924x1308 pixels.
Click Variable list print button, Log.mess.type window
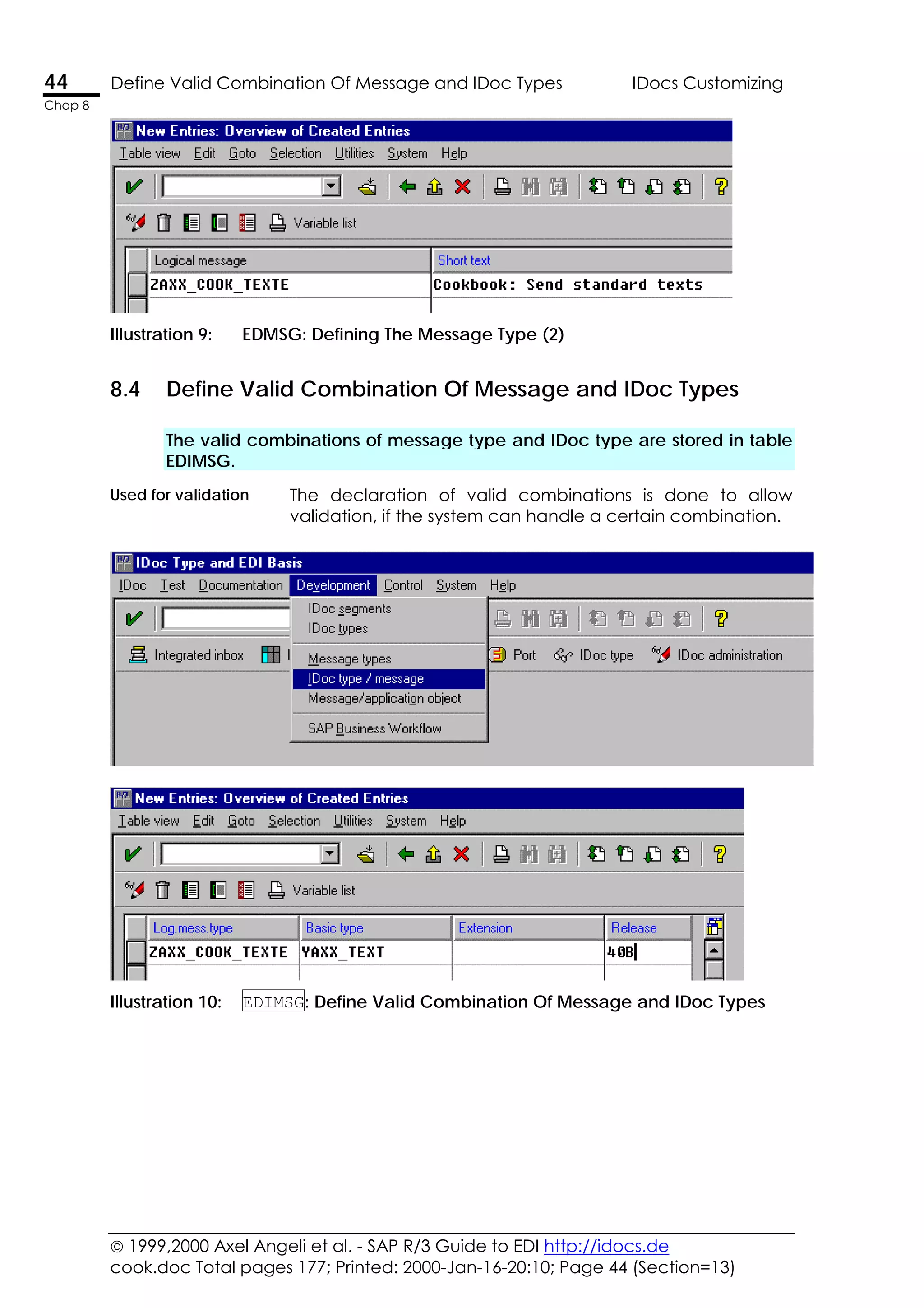[x=312, y=890]
